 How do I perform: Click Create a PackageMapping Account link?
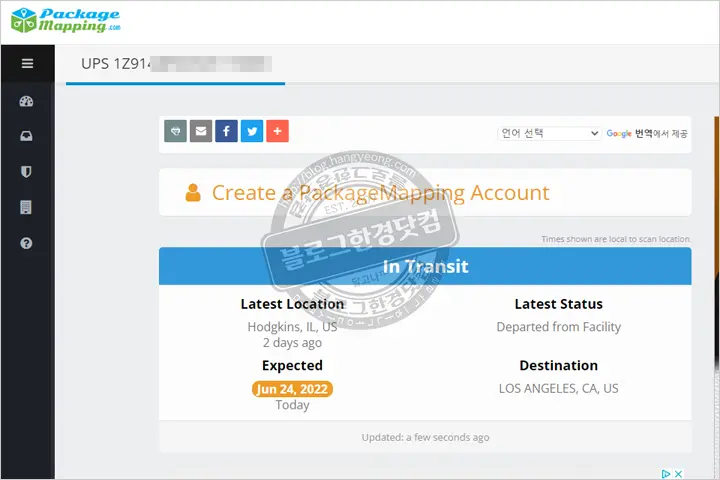(x=380, y=193)
